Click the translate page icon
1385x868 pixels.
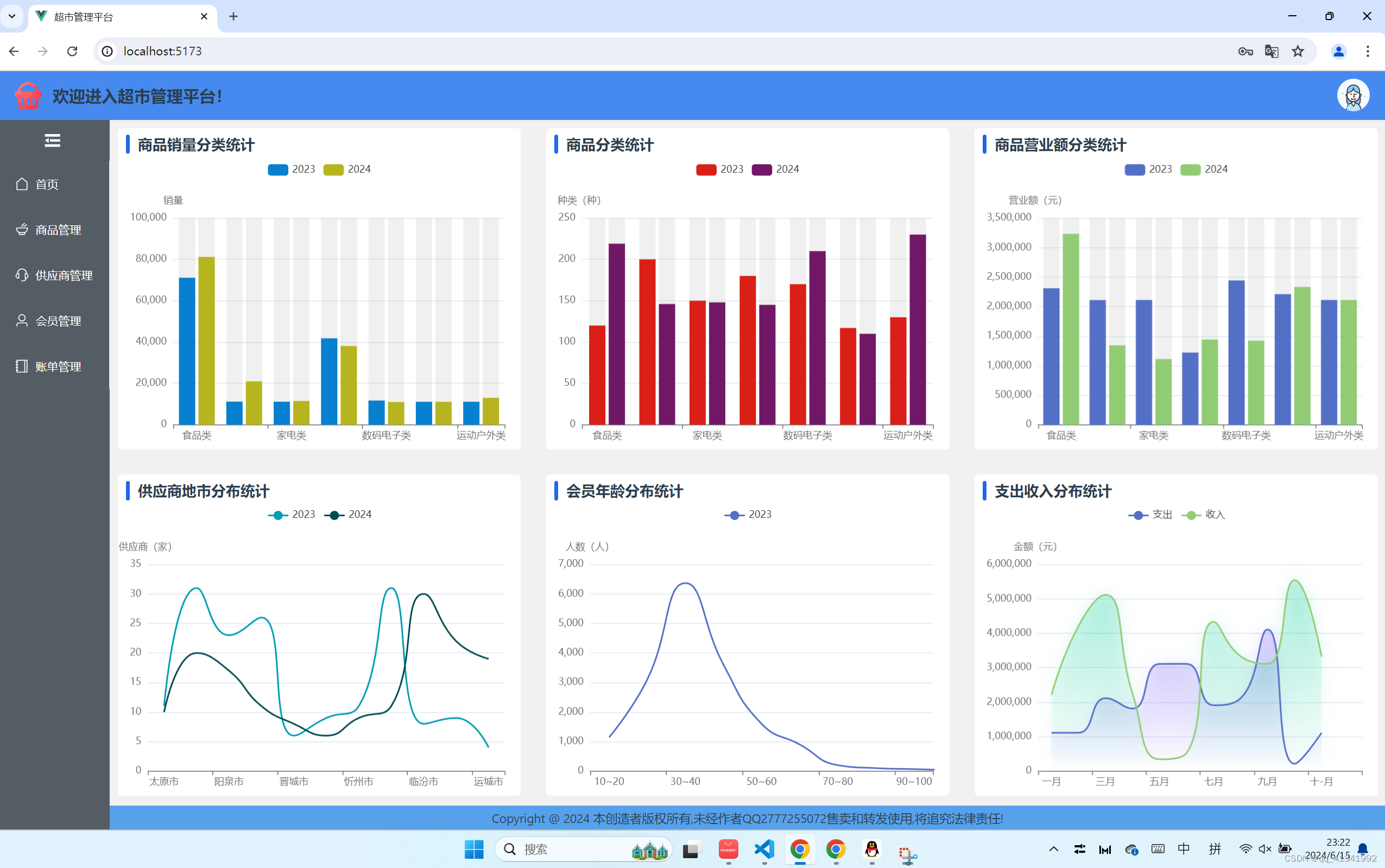[x=1272, y=51]
